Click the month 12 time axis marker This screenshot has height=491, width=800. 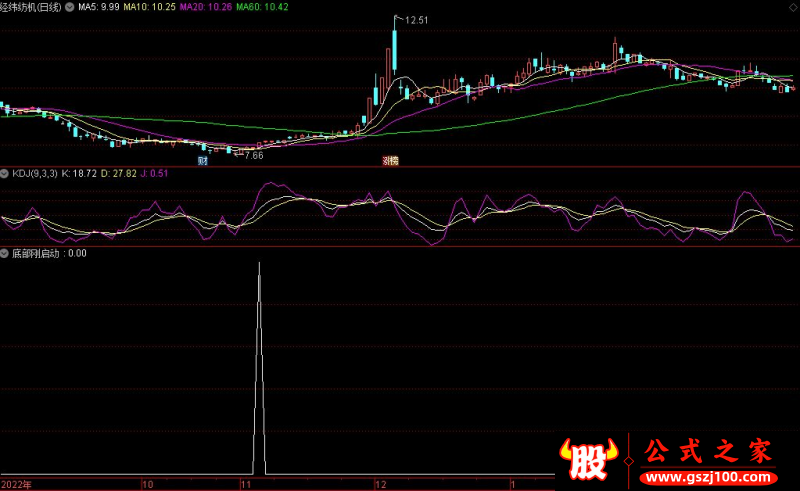379,484
